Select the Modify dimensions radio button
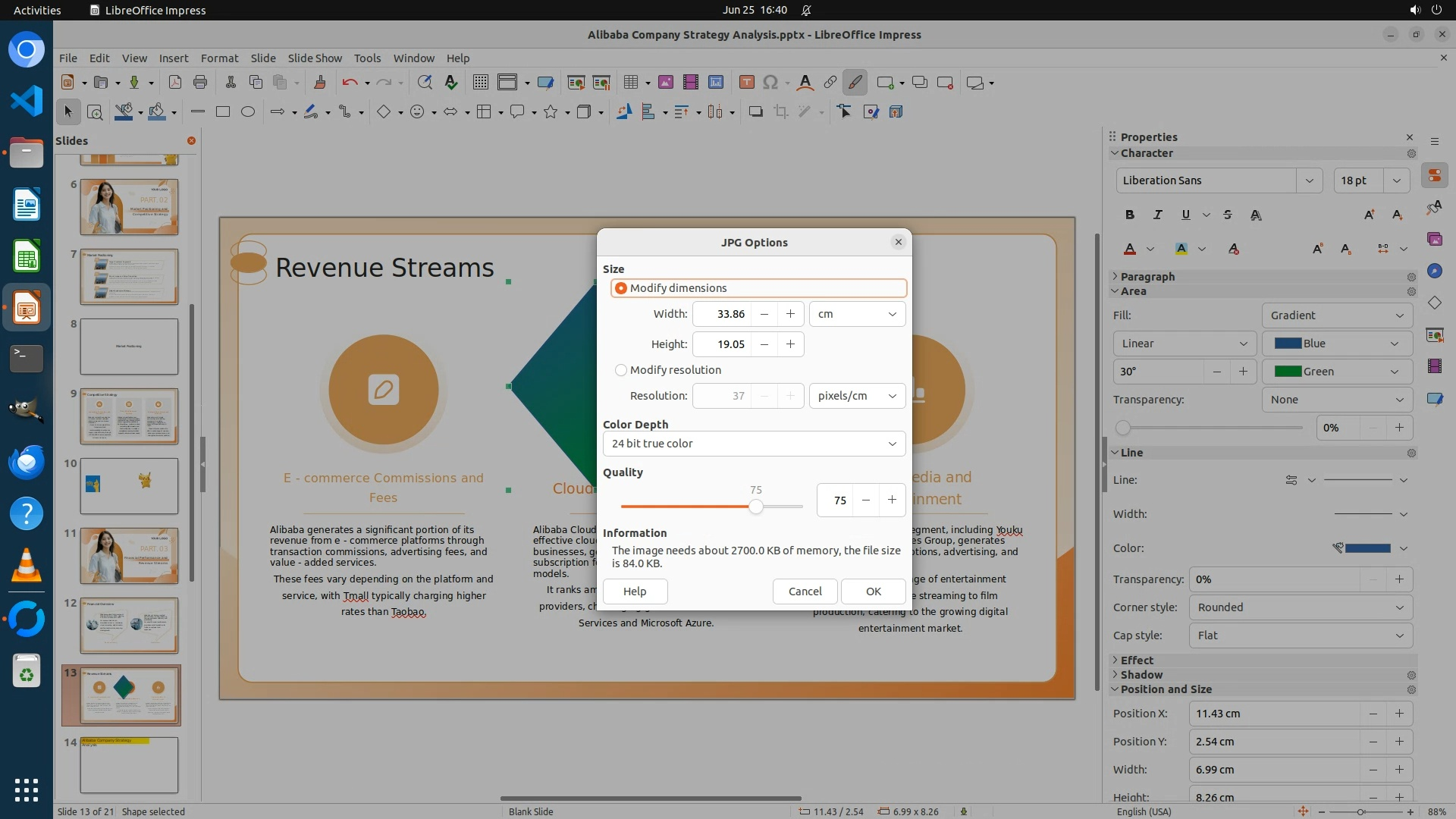 pos(621,288)
